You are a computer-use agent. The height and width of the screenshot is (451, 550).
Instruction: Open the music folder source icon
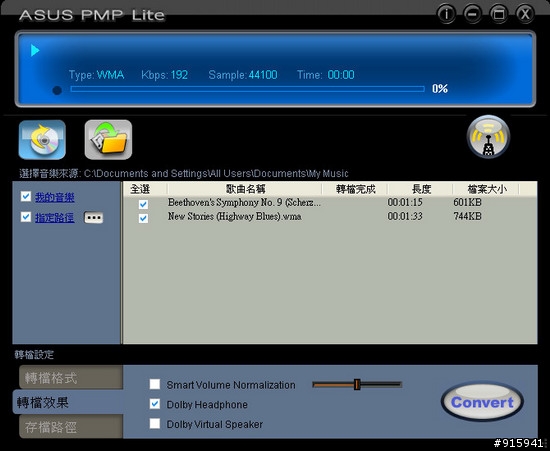108,140
